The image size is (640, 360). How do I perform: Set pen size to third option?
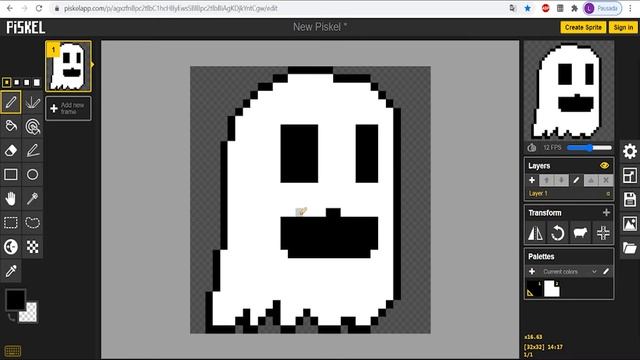tap(27, 82)
